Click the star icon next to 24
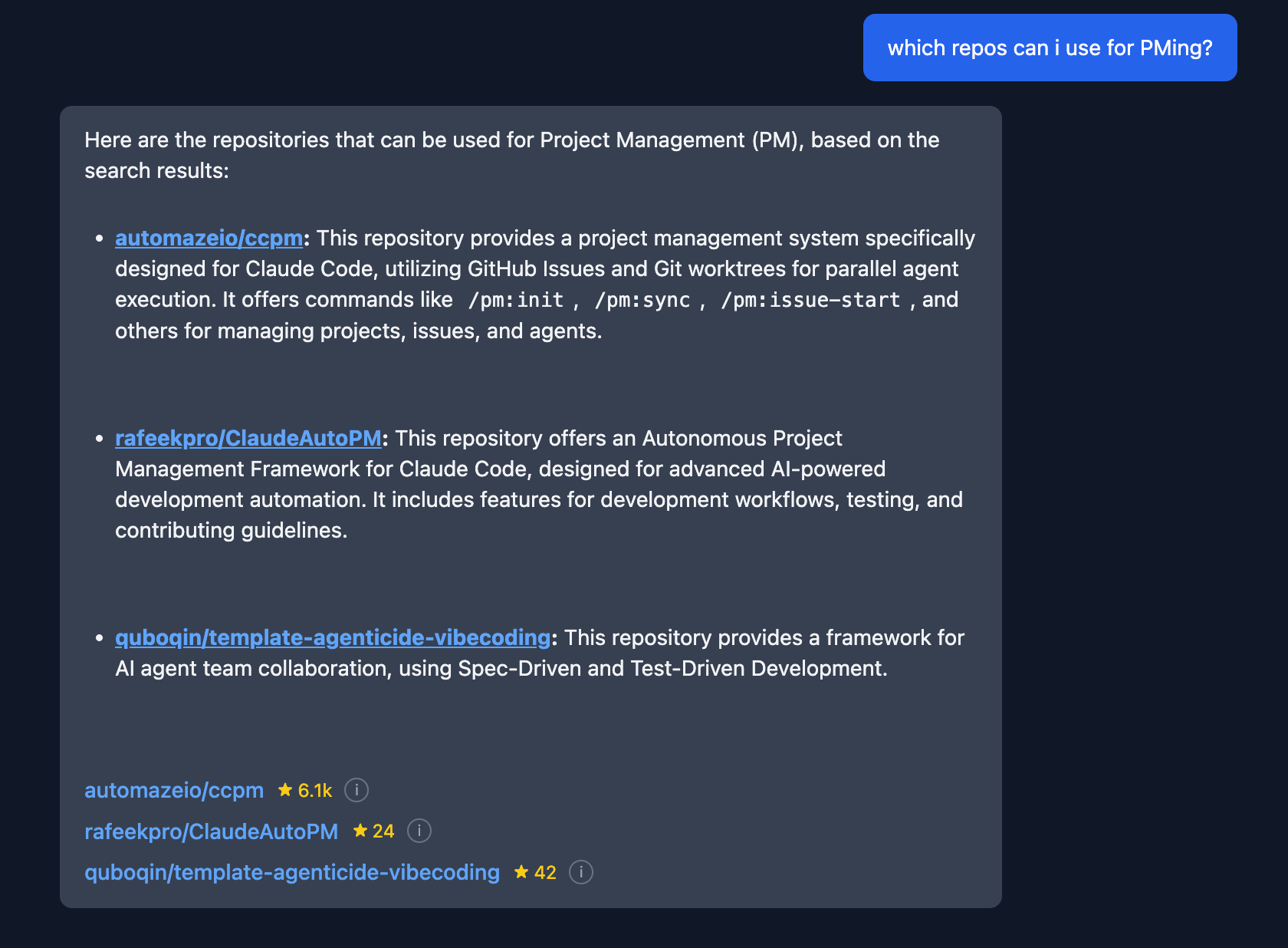Image resolution: width=1288 pixels, height=948 pixels. 360,831
